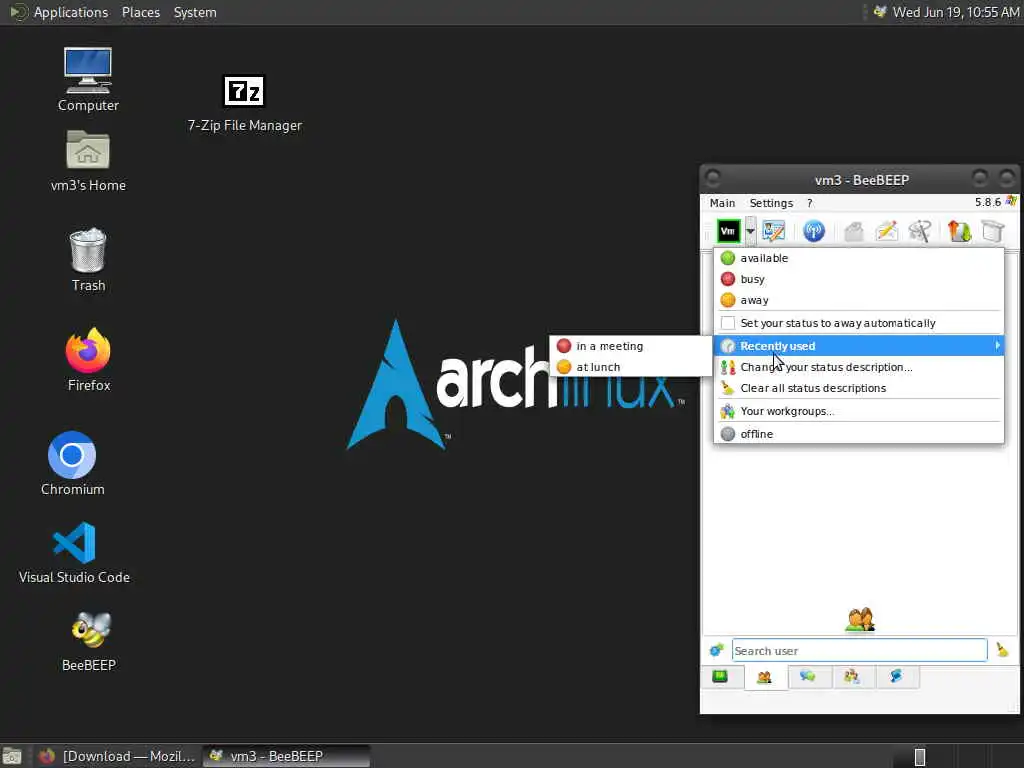
Task: Click the broom icon next to the search field
Action: click(1002, 650)
